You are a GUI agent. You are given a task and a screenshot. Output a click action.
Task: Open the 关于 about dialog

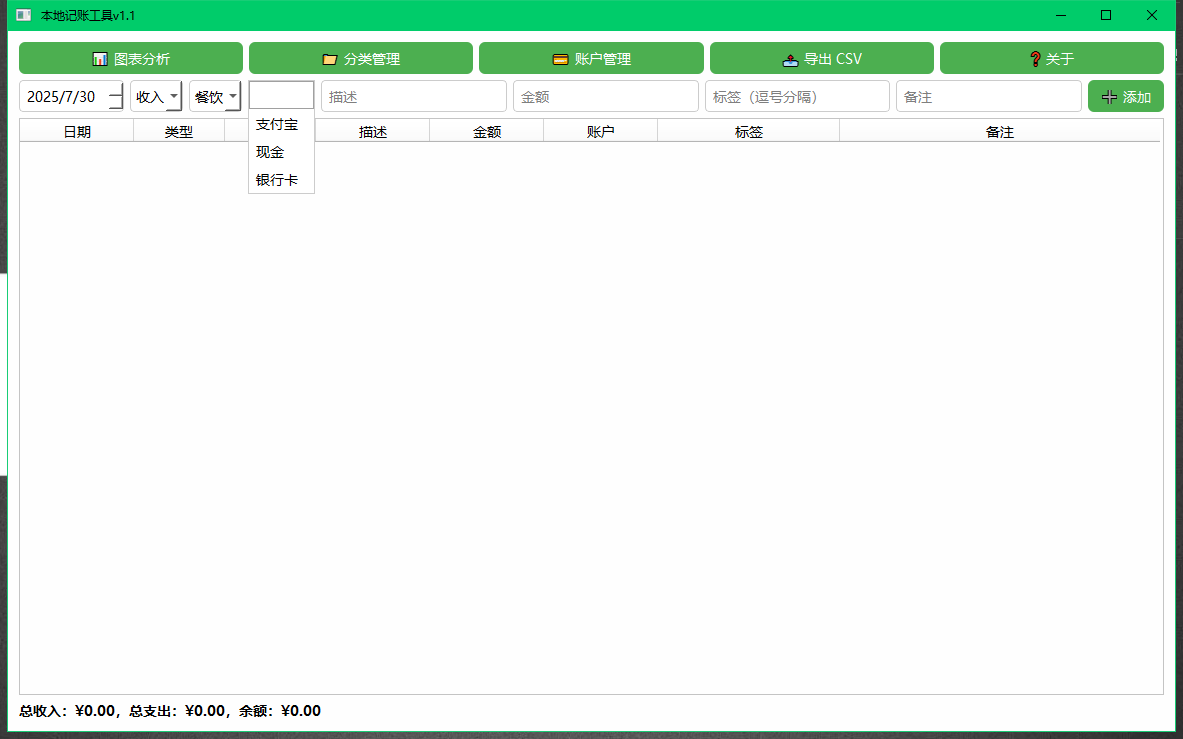pos(1052,58)
